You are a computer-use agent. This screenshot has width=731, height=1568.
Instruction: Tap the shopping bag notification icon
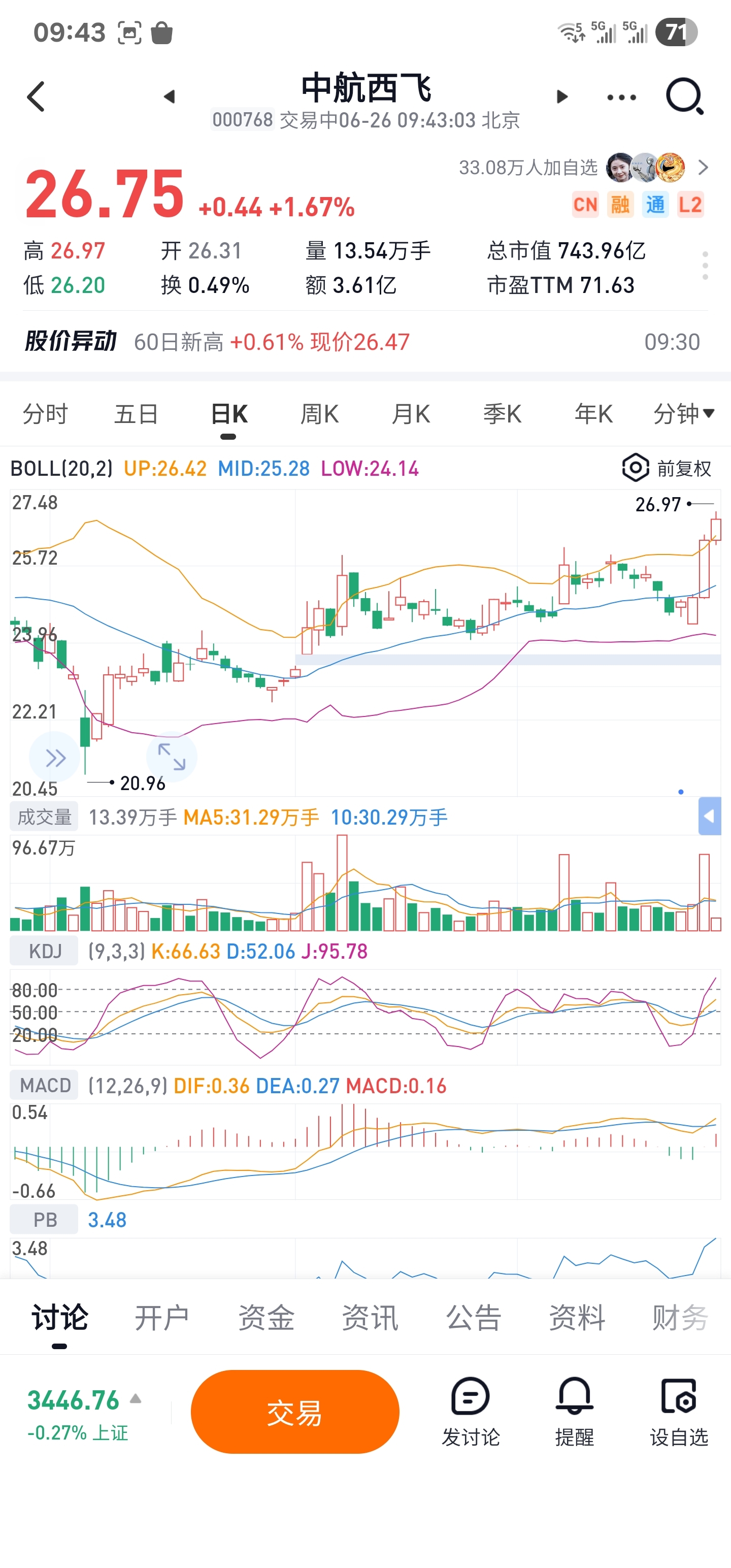click(x=161, y=32)
